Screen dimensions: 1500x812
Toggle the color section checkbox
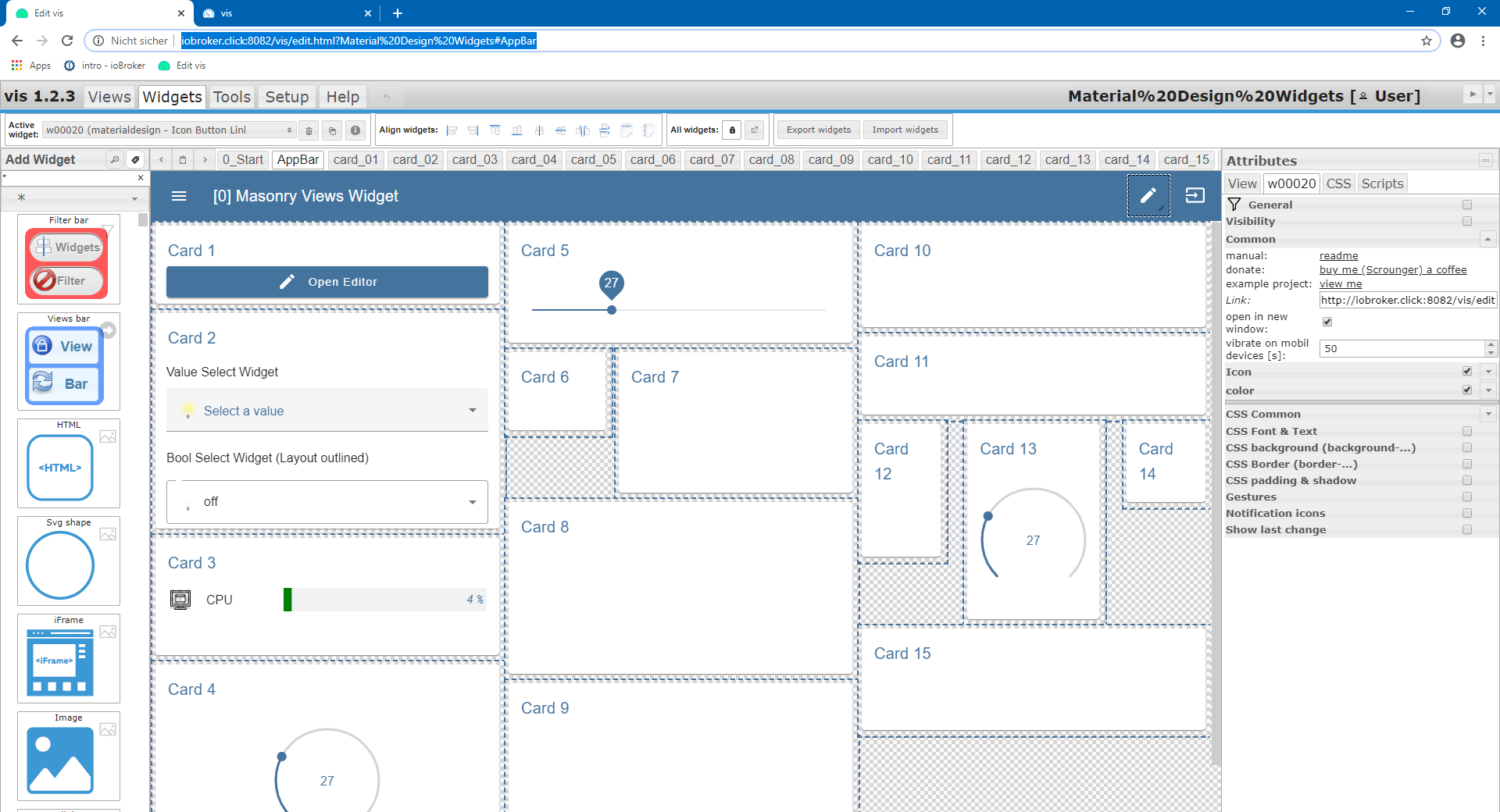1467,390
